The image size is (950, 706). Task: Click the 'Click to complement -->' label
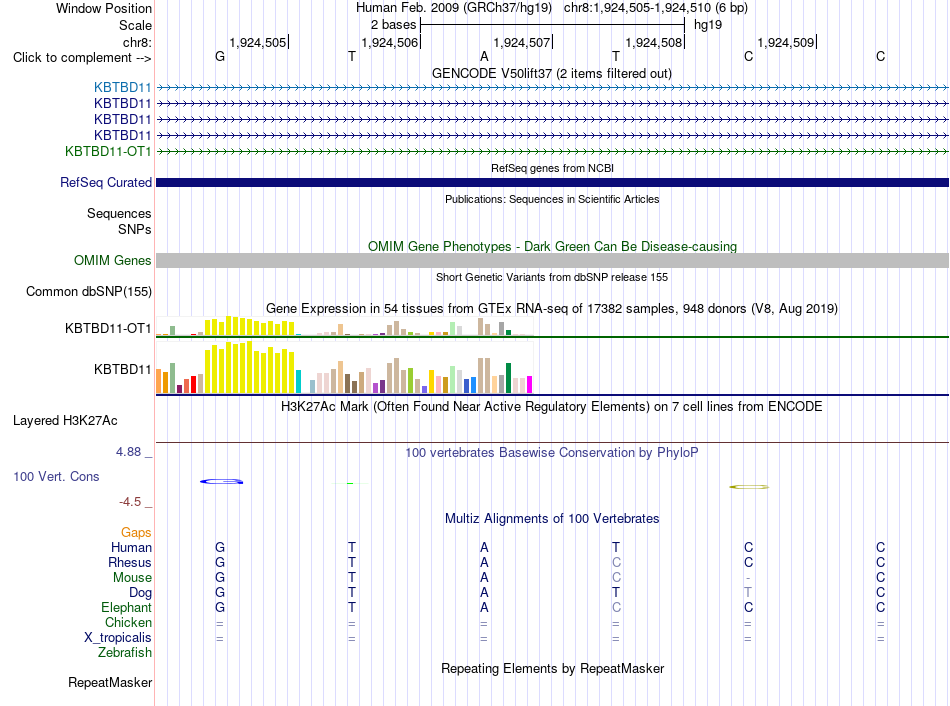[x=82, y=58]
